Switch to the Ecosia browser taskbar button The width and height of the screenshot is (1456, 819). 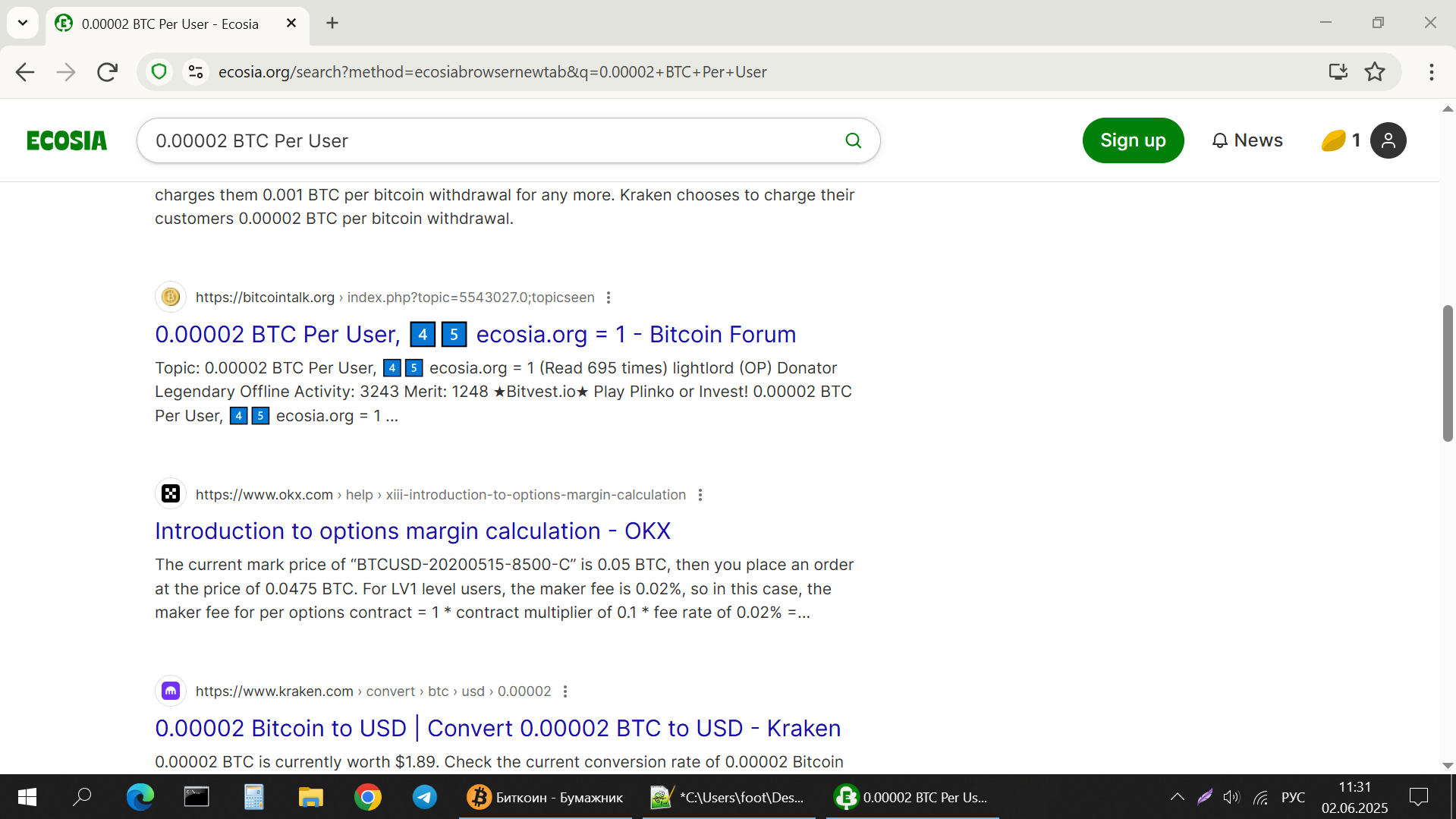click(912, 797)
